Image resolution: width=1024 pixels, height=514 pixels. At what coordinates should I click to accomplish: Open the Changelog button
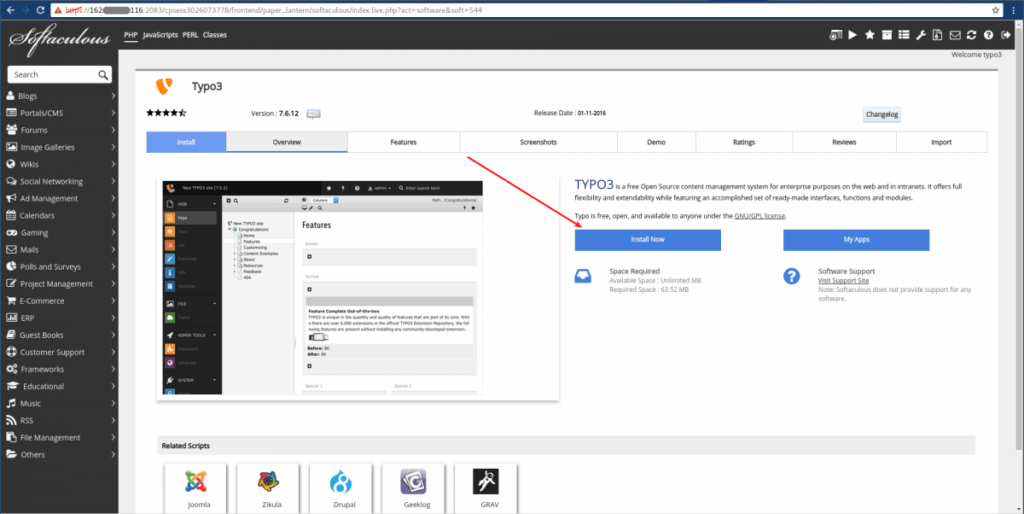[x=882, y=114]
